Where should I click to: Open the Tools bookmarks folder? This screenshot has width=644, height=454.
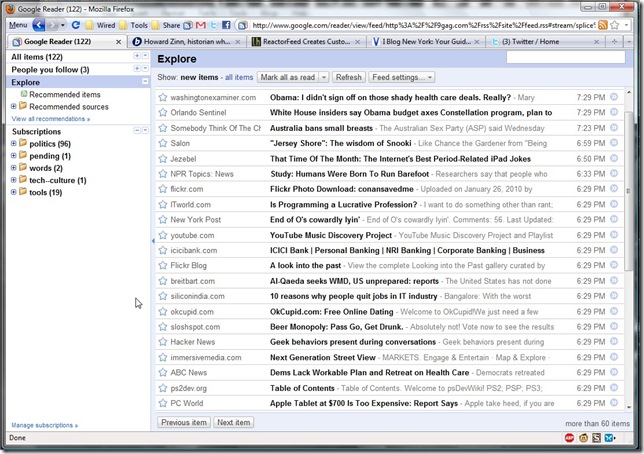point(133,25)
